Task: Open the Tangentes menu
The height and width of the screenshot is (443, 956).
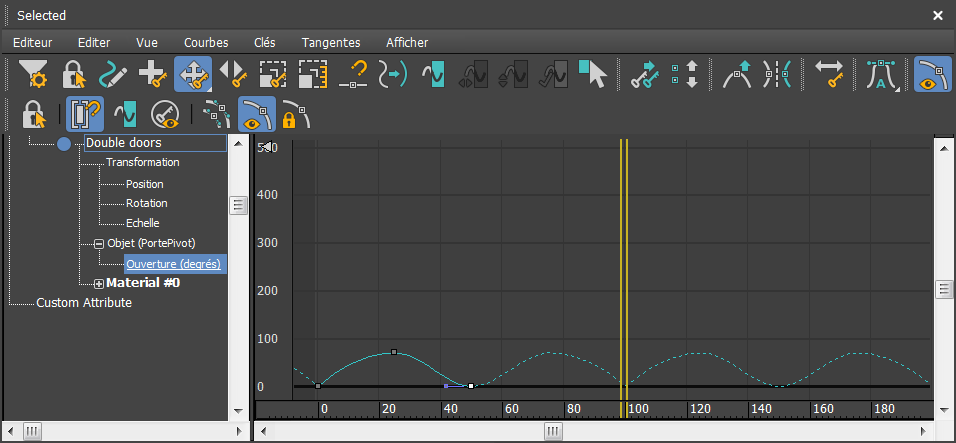Action: click(331, 43)
